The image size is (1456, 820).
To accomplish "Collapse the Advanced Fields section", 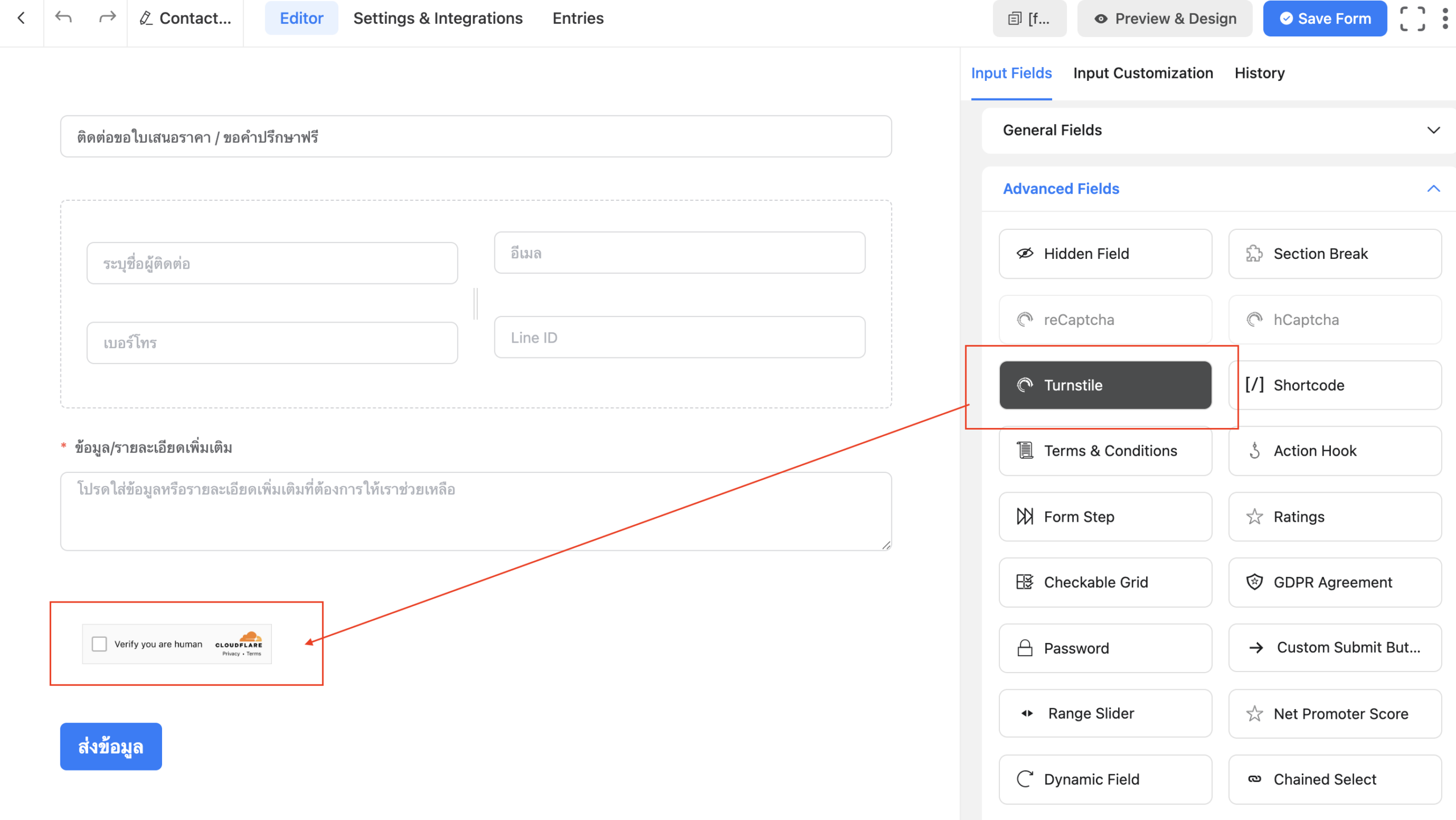I will click(1218, 189).
